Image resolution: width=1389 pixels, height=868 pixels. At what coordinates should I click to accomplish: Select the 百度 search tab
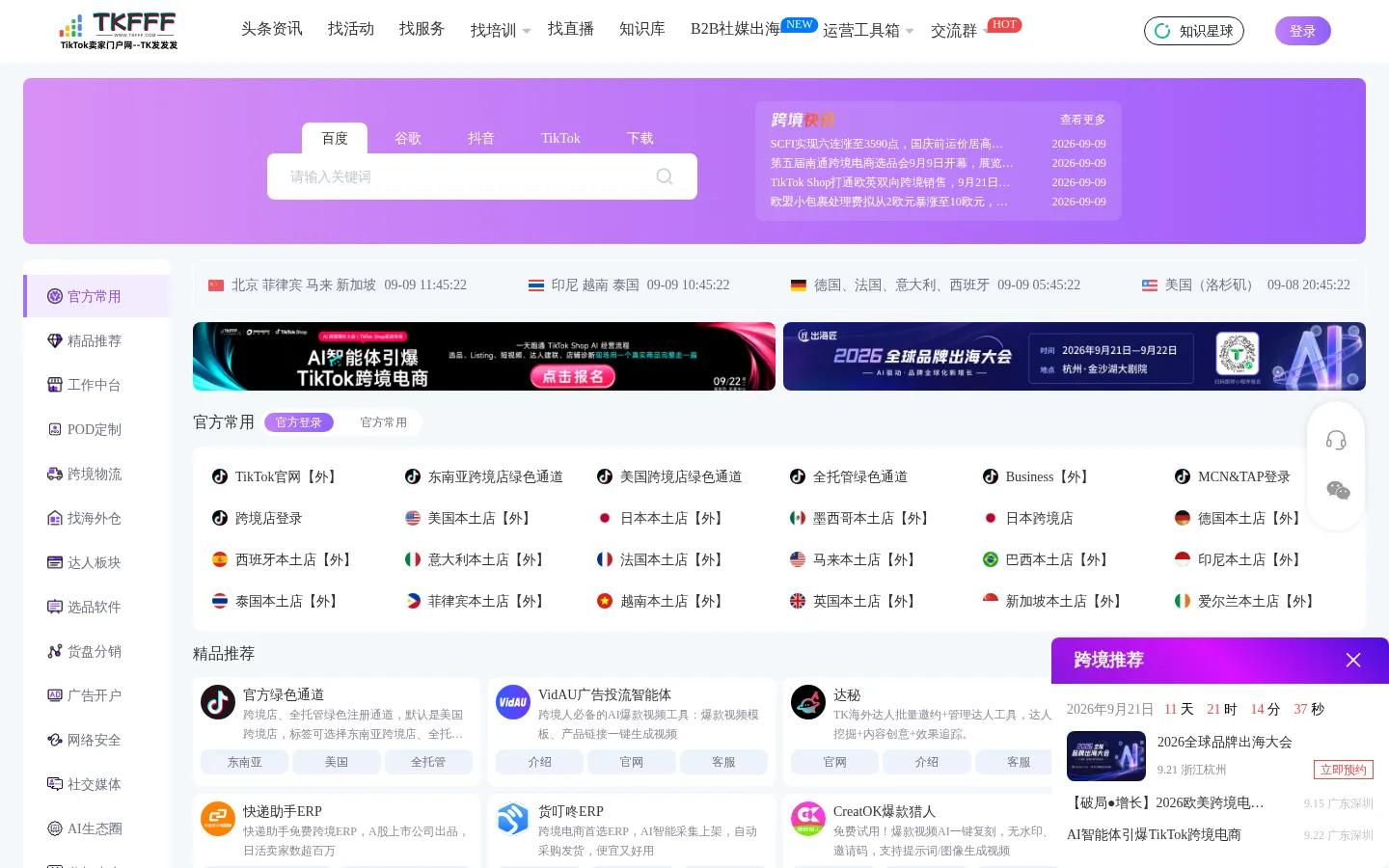coord(335,139)
